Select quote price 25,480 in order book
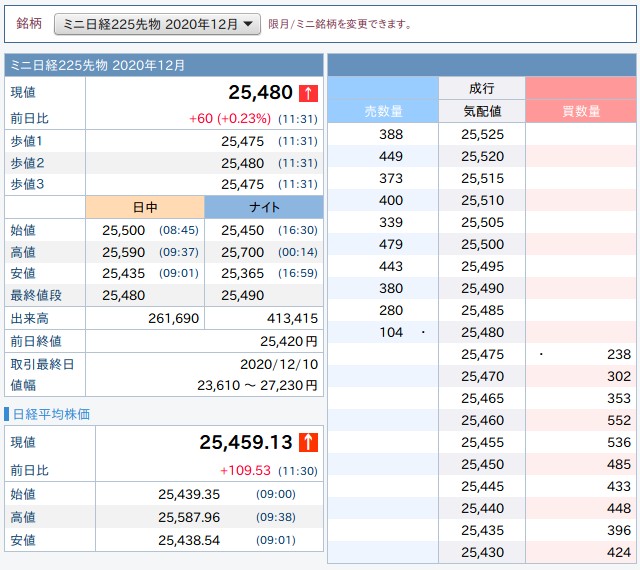 tap(482, 332)
